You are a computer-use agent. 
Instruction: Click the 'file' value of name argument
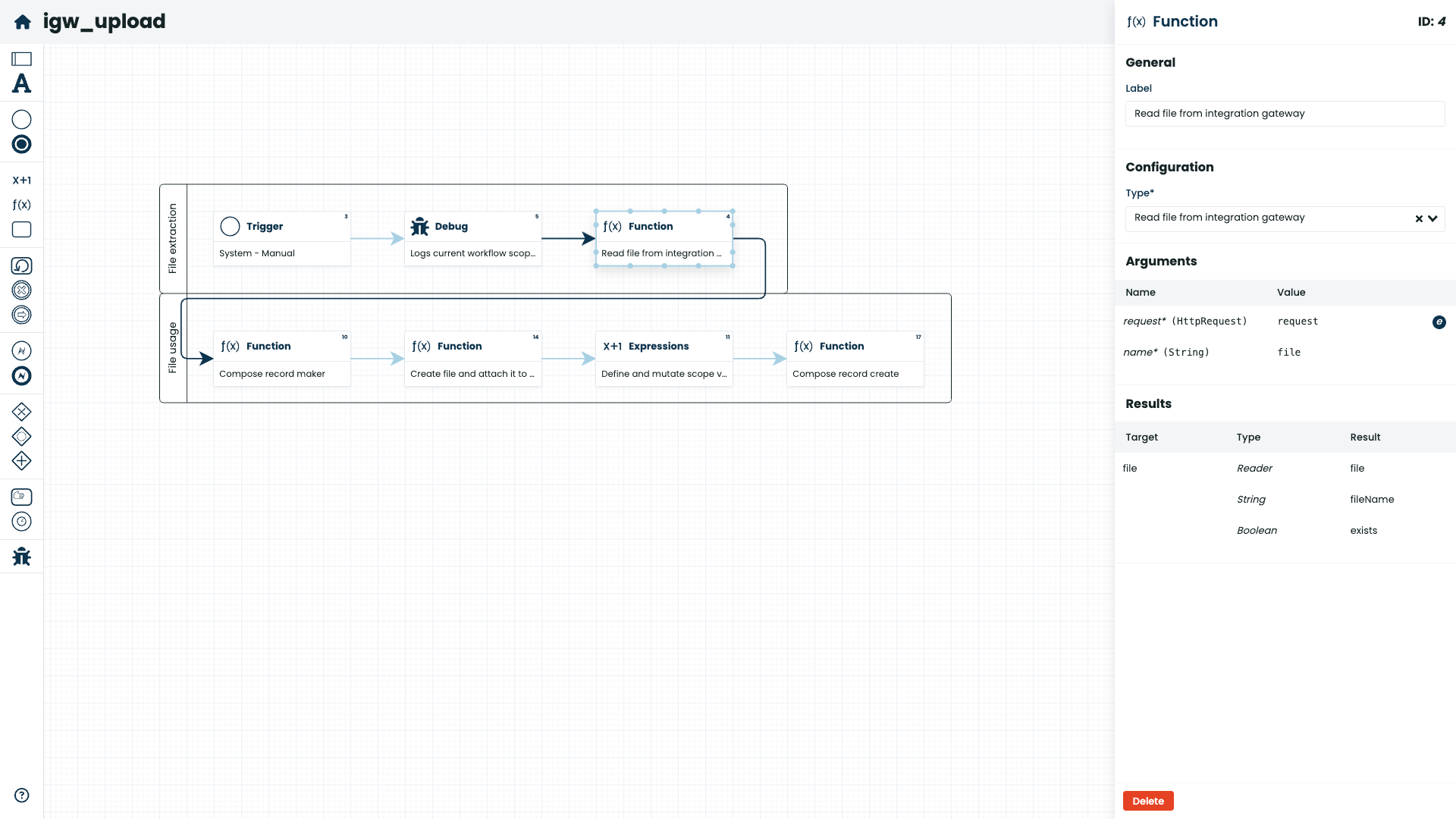[1288, 353]
